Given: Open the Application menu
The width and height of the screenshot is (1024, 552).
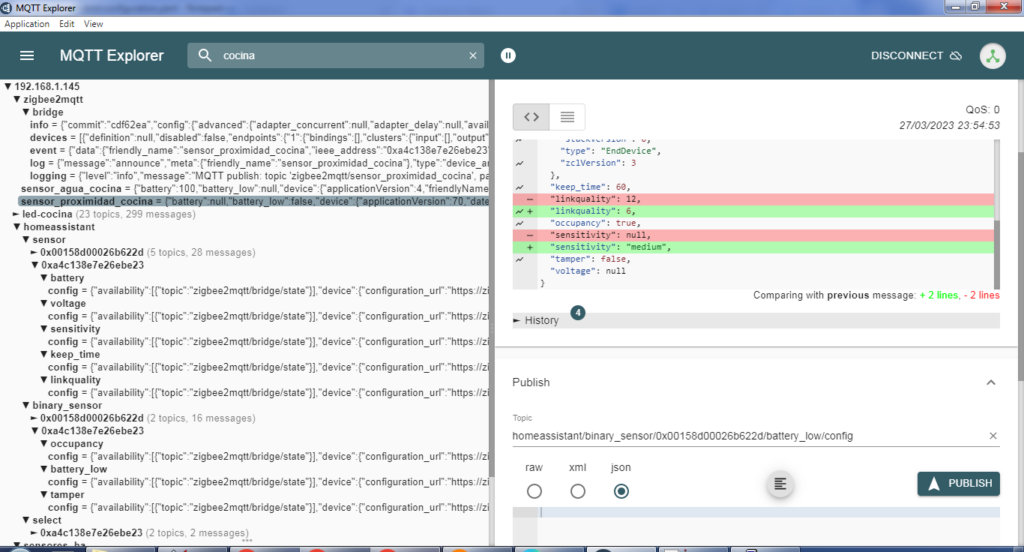Looking at the screenshot, I should 27,23.
